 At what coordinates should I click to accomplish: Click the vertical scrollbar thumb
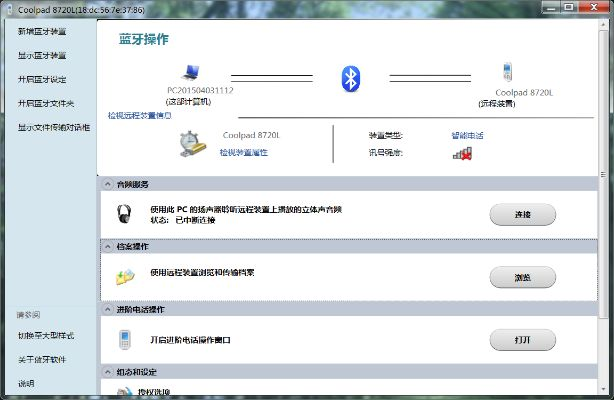click(x=603, y=172)
